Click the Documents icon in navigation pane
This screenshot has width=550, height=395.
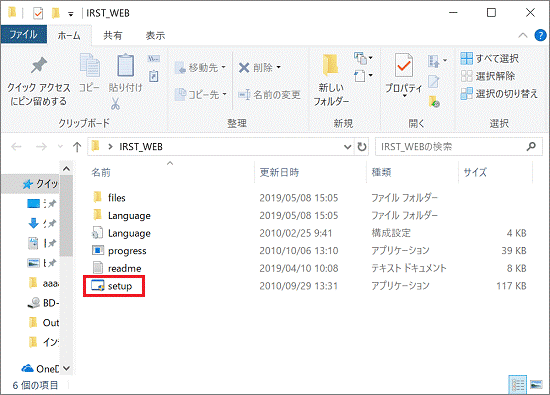point(33,243)
